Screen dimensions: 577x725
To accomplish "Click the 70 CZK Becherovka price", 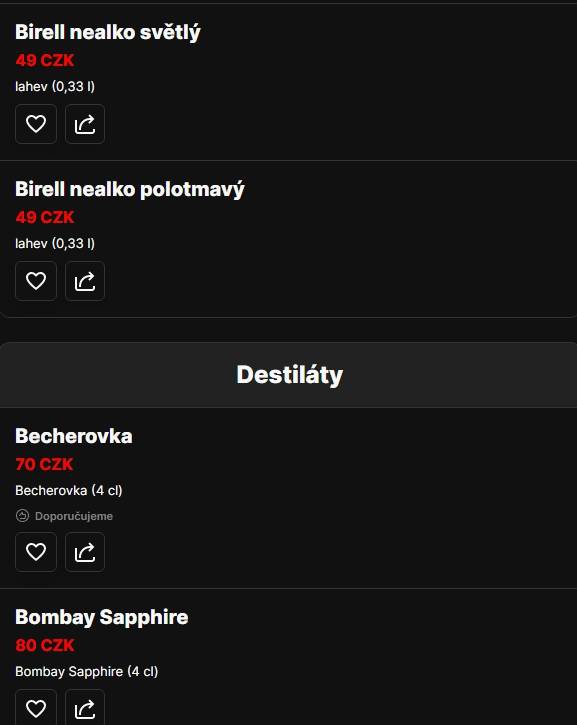I will (44, 464).
